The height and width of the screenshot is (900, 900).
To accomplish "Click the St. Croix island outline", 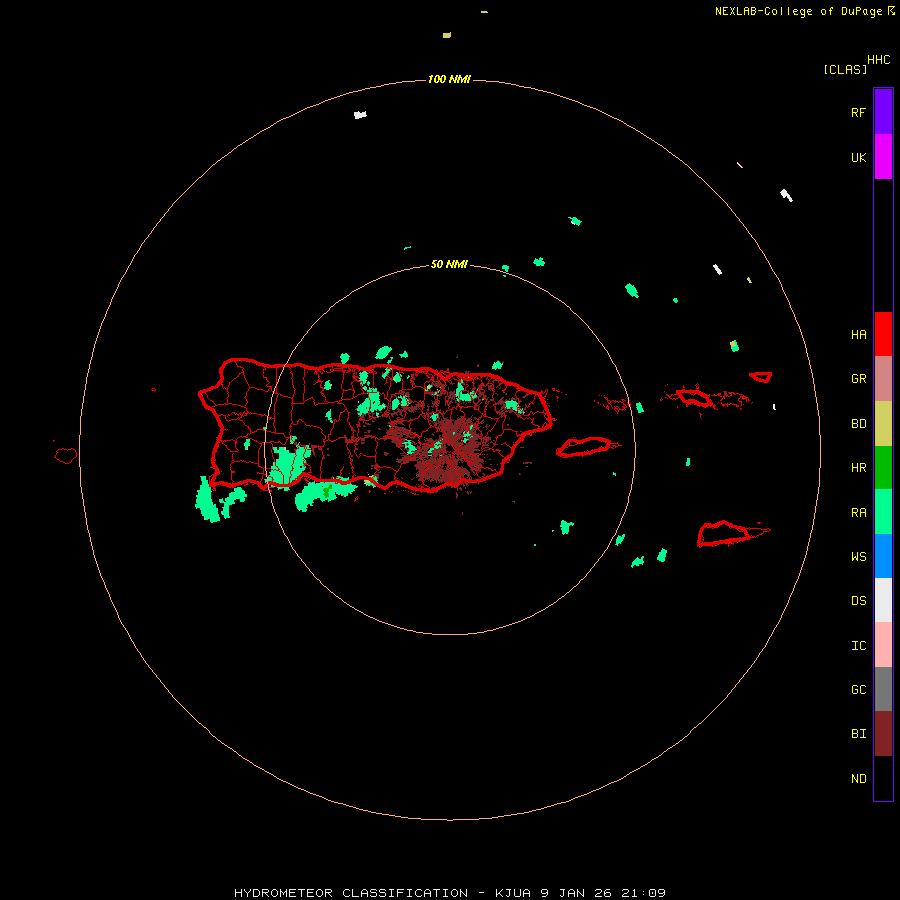I will pos(724,534).
